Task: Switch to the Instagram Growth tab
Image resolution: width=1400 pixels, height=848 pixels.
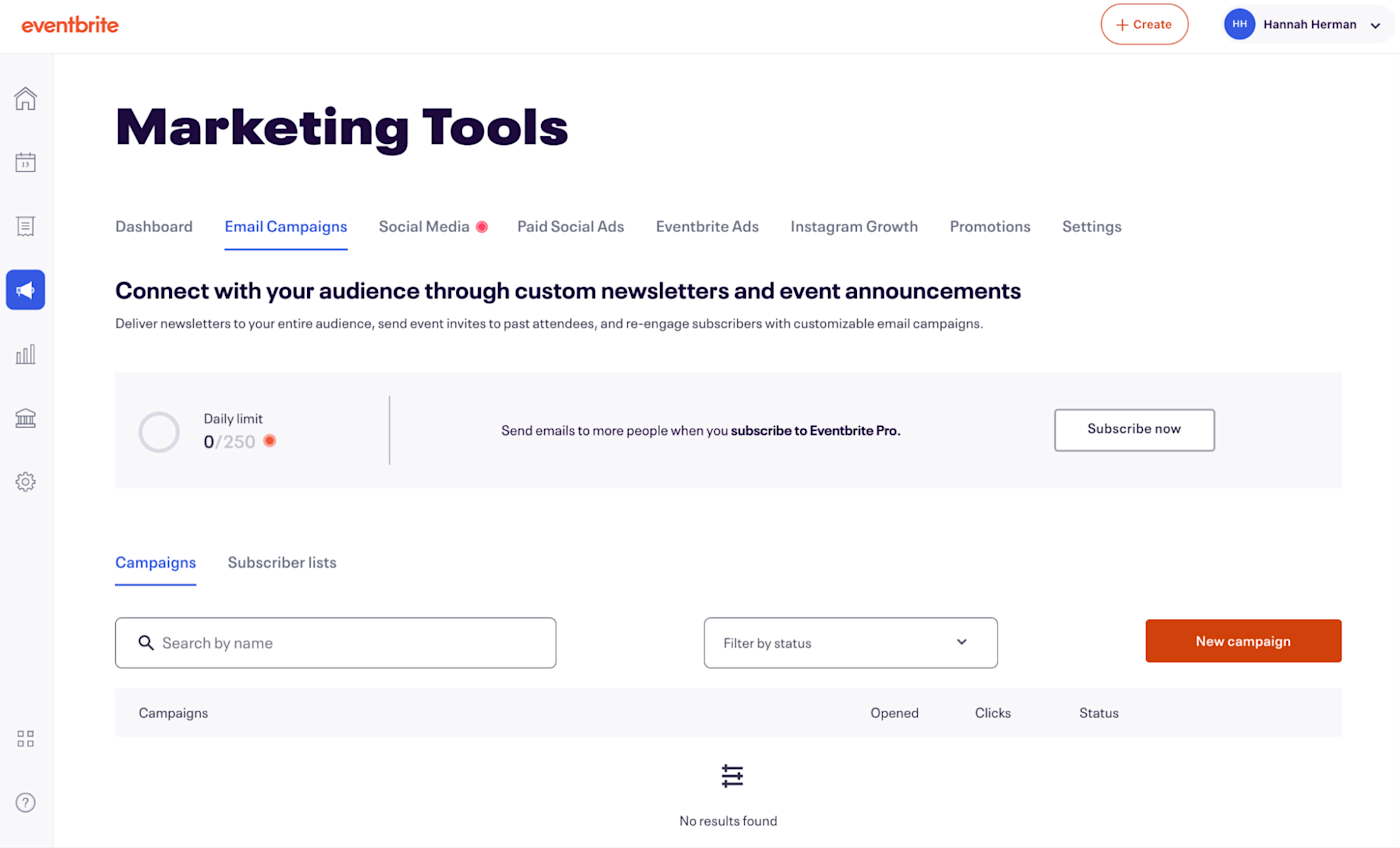Action: [854, 227]
